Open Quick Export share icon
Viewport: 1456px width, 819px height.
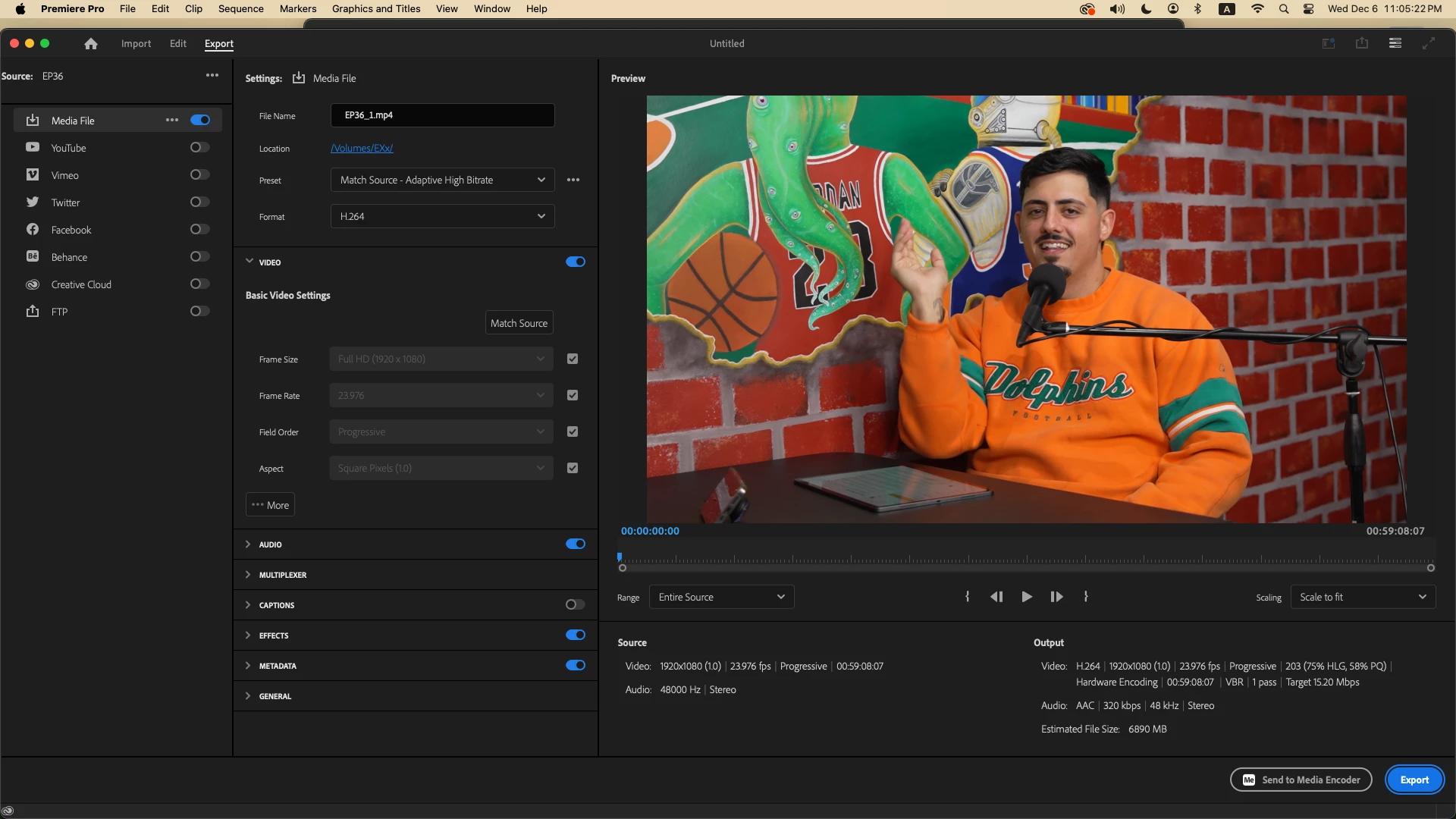point(1362,43)
